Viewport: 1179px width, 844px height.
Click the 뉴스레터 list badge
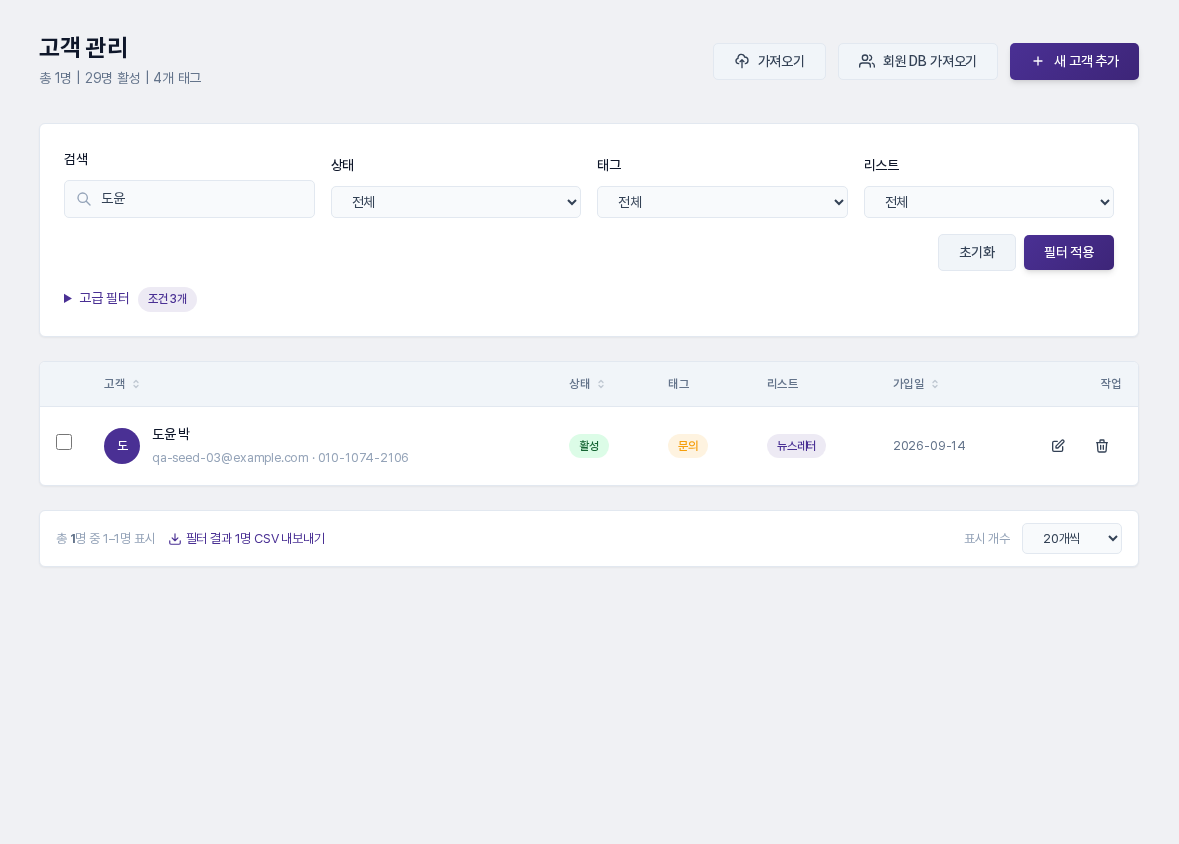click(x=796, y=446)
